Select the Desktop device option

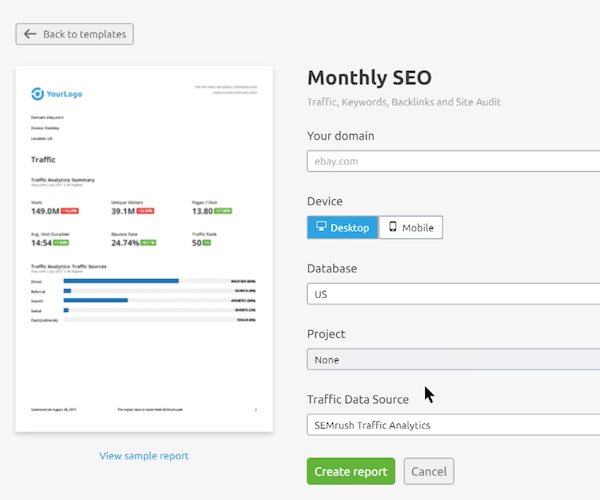click(x=342, y=228)
